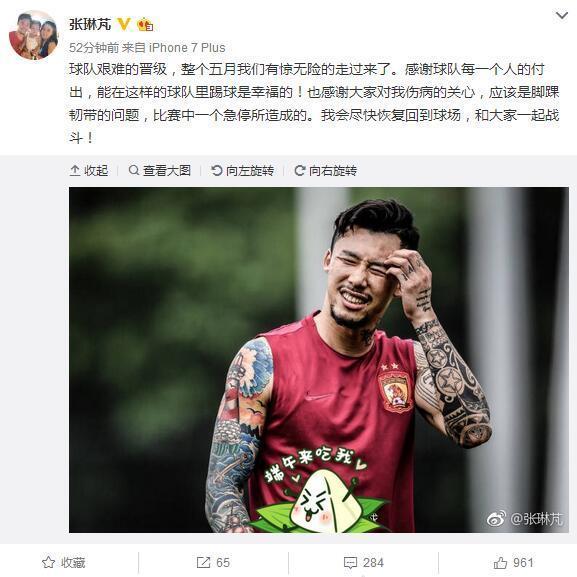Rotate the image left with 向左旋转
Screen dimensions: 577x577
coord(243,171)
